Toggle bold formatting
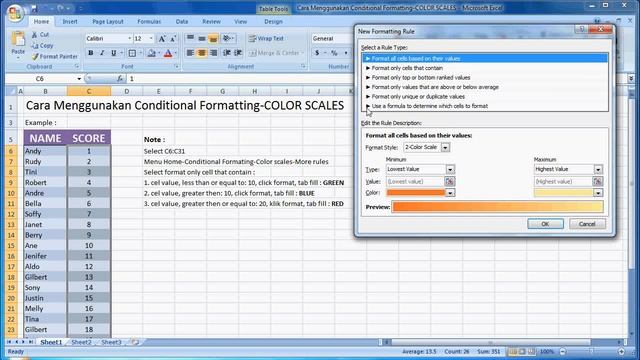The height and width of the screenshot is (360, 640). [91, 53]
